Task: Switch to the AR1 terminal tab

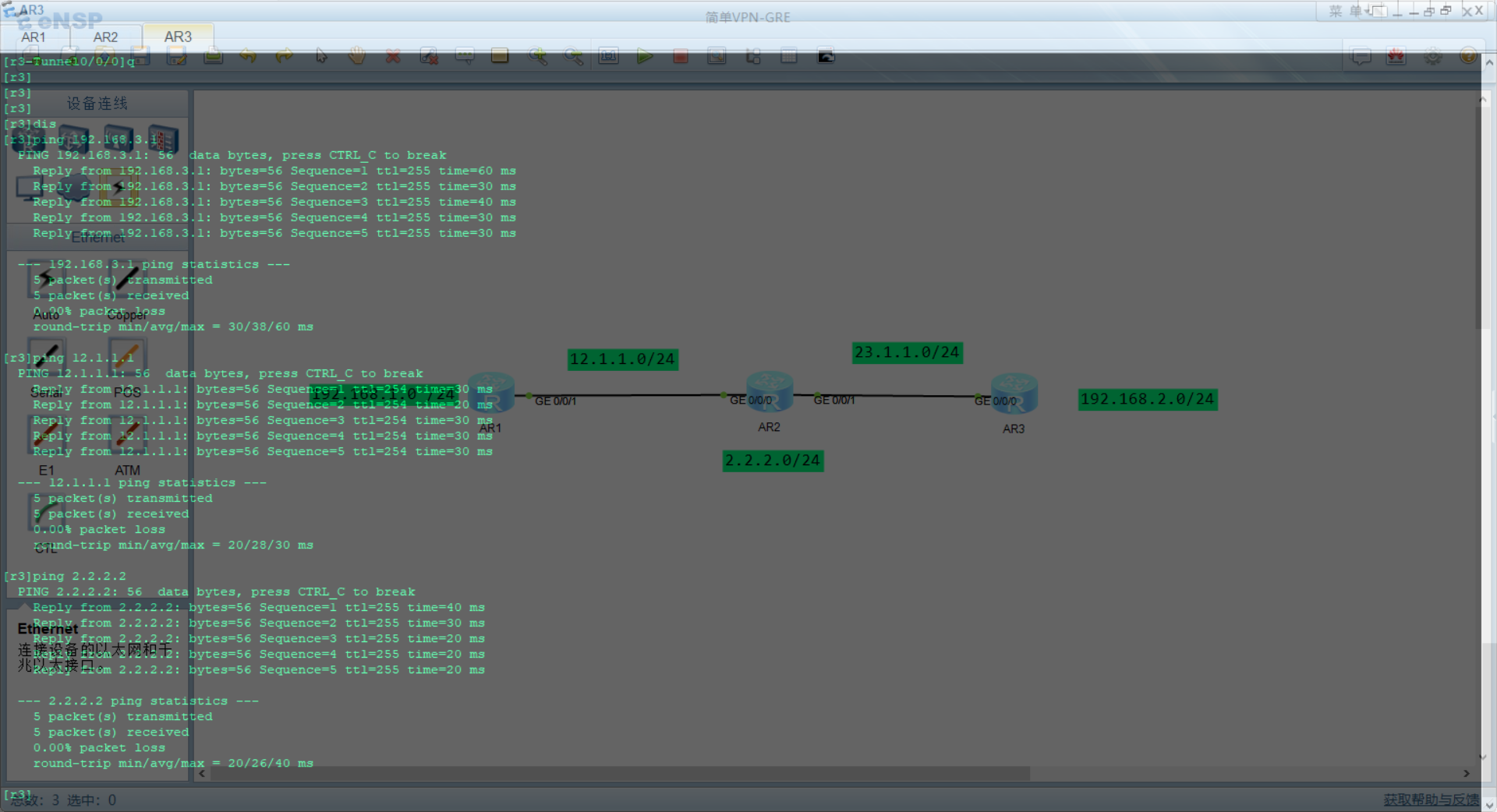Action: tap(34, 37)
